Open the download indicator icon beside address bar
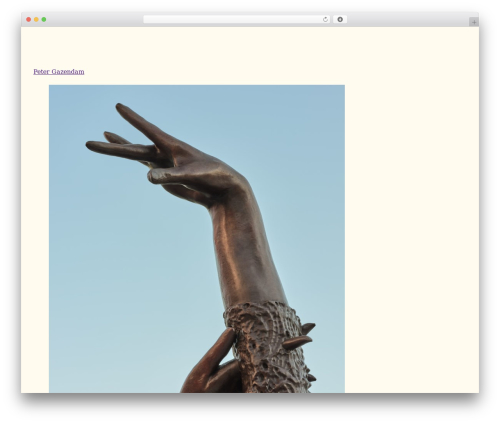This screenshot has height=423, width=500. (340, 20)
